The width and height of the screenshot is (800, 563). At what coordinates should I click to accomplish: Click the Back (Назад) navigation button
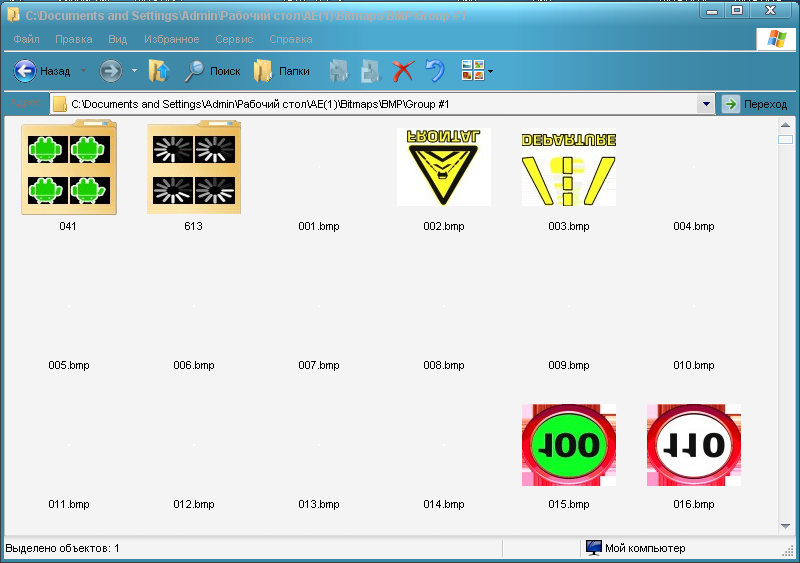[42, 71]
